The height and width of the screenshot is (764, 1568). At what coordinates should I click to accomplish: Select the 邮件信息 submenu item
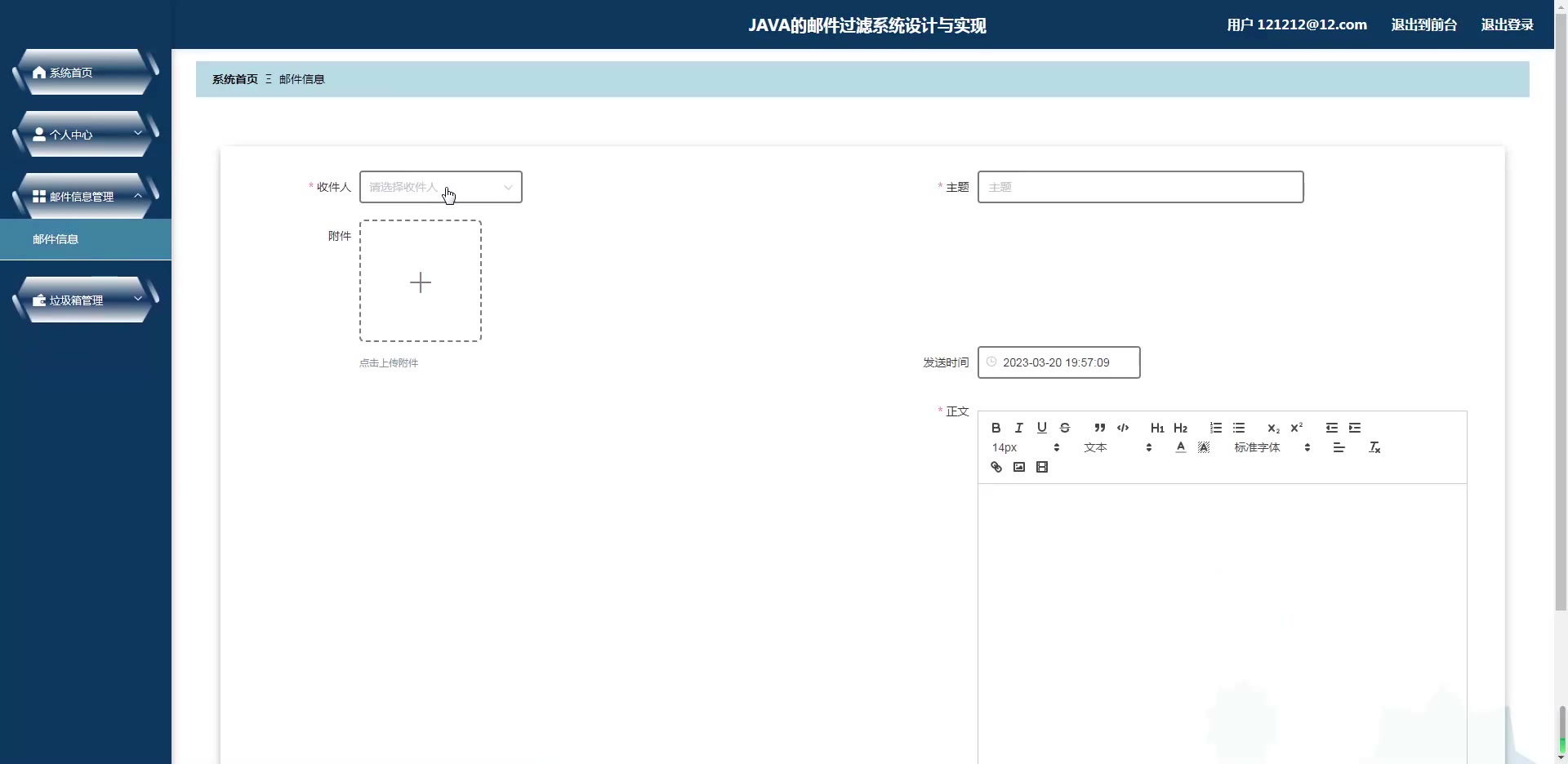click(x=86, y=239)
